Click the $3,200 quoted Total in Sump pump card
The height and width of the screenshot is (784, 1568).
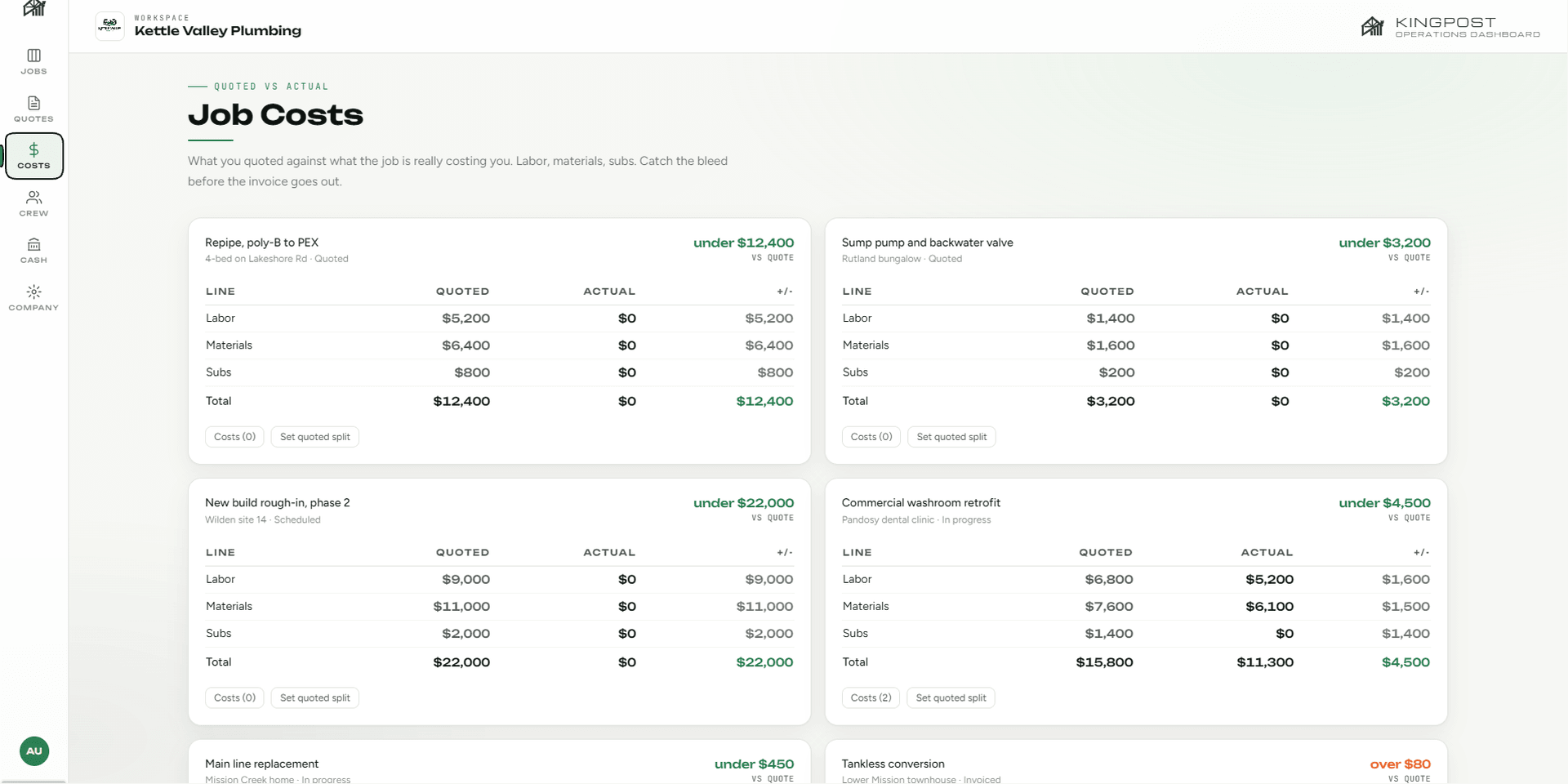pyautogui.click(x=1111, y=401)
